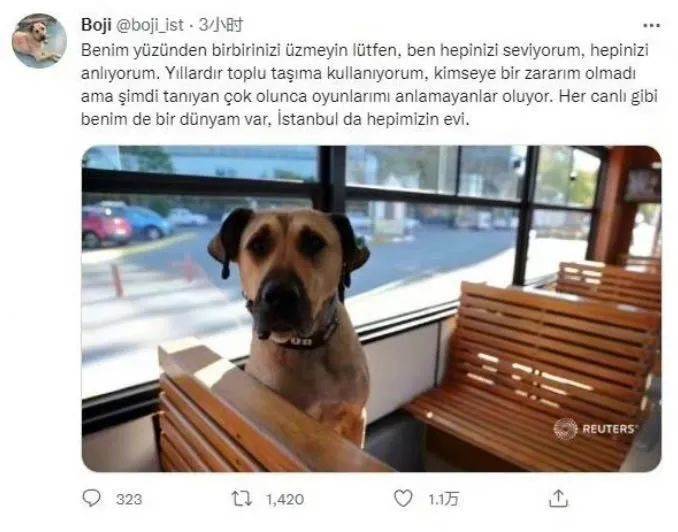Click the last line mentioning İstanbul
The height and width of the screenshot is (532, 678).
click(275, 119)
